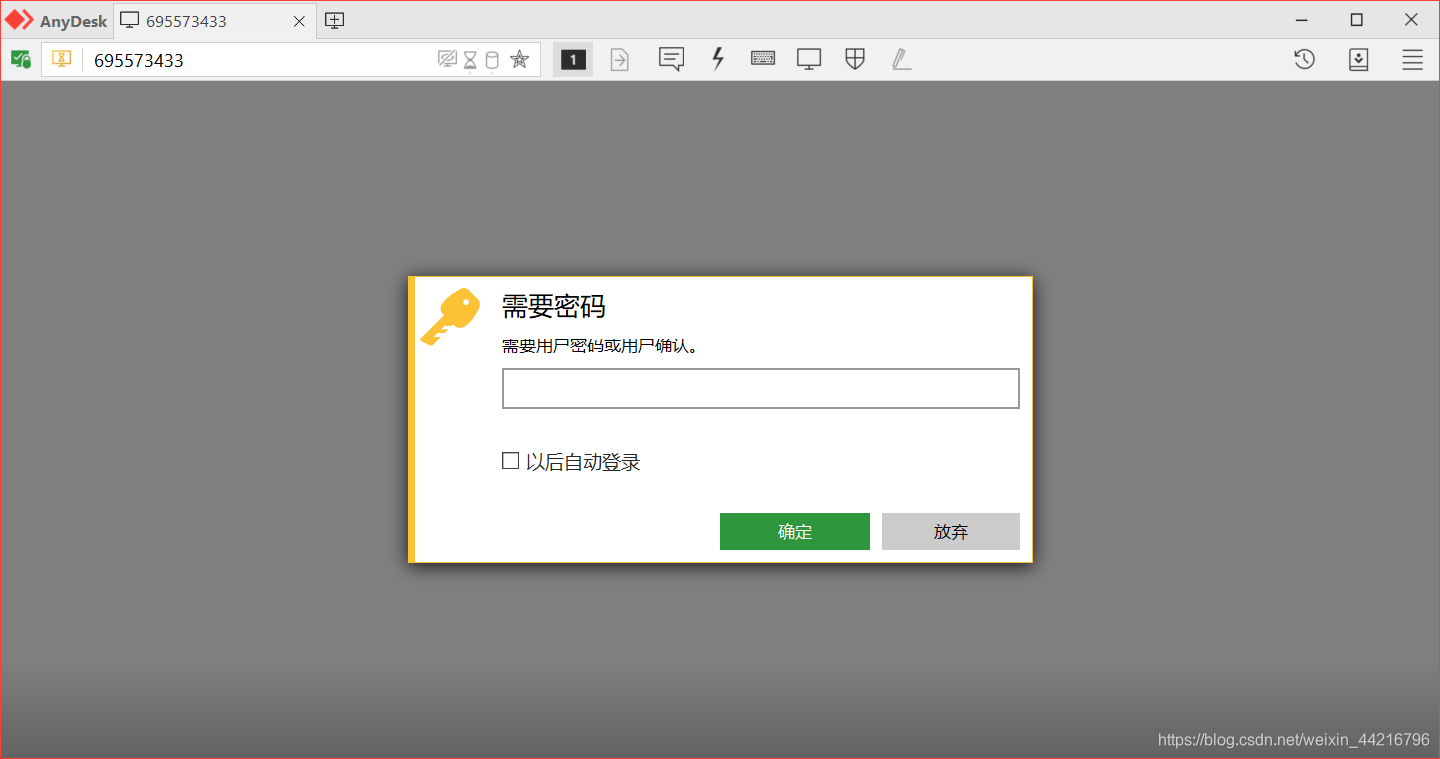Add address to favorites star
The height and width of the screenshot is (759, 1440).
pos(519,60)
